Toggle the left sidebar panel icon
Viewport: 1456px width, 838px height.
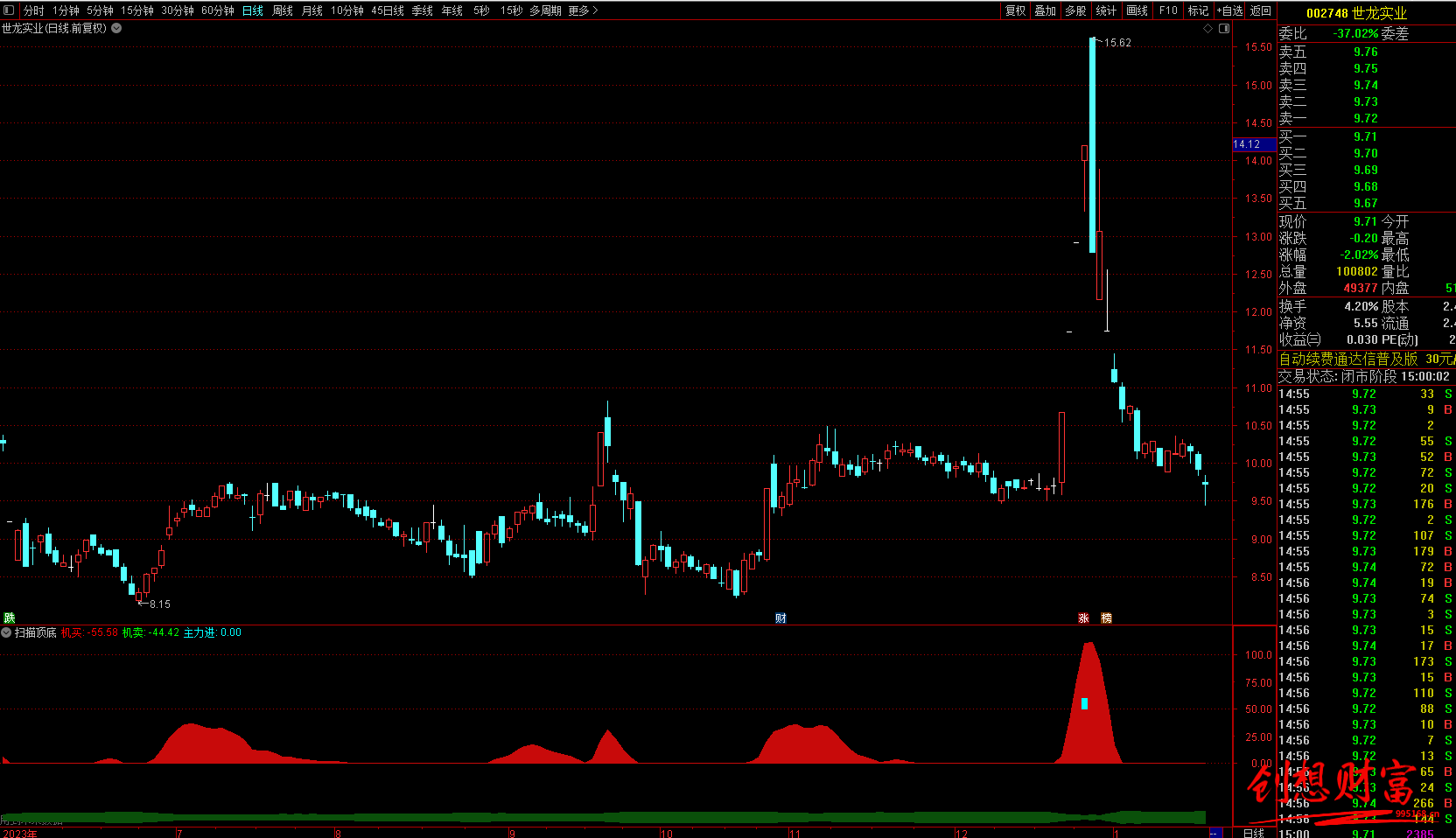point(10,10)
